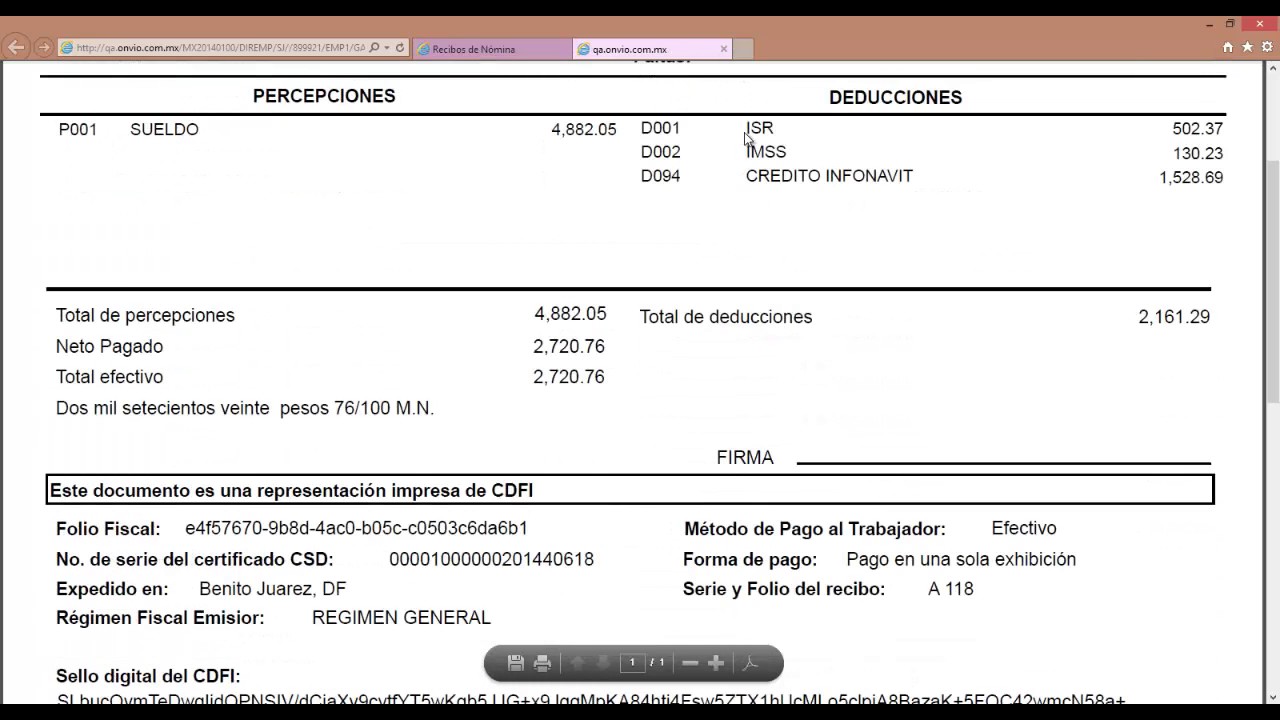The width and height of the screenshot is (1280, 720).
Task: Click the 1,528.69 deduction amount
Action: click(x=1191, y=177)
